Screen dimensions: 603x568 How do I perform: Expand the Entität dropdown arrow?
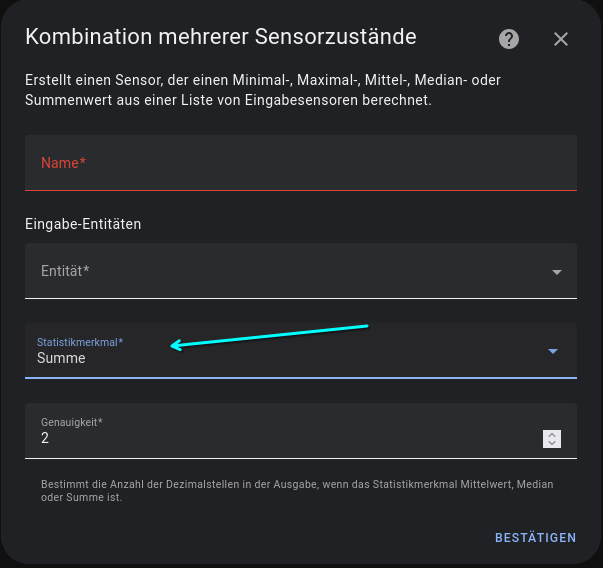coord(557,271)
